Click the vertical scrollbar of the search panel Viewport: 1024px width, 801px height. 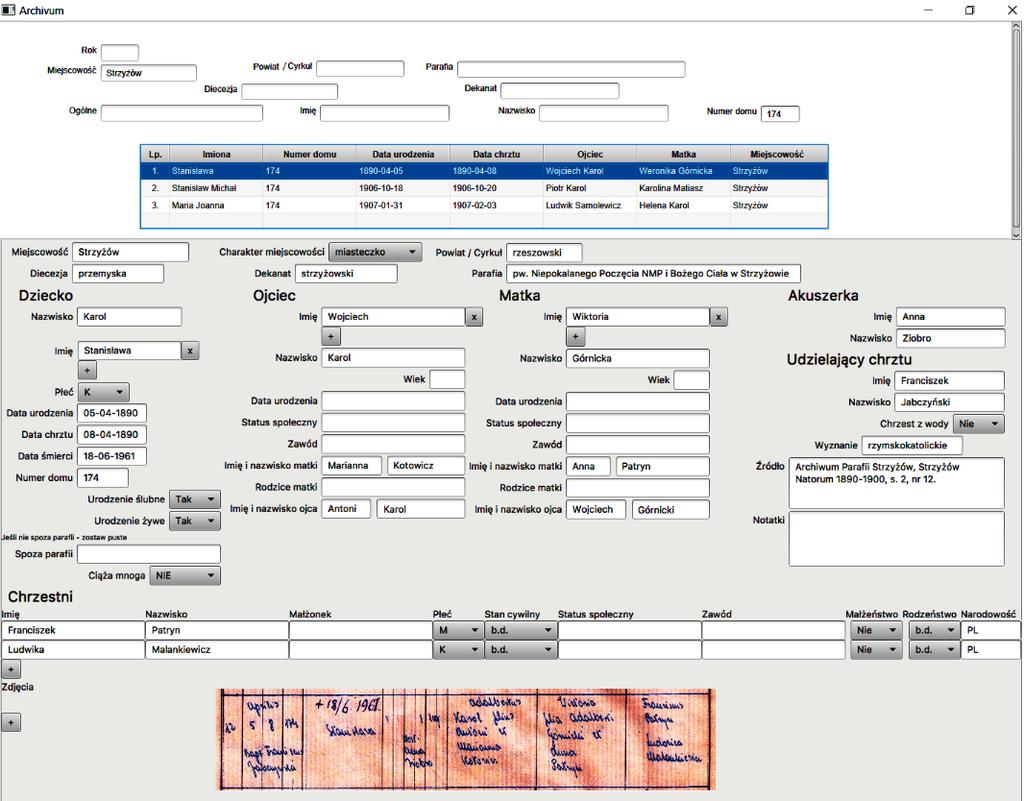tap(1016, 131)
